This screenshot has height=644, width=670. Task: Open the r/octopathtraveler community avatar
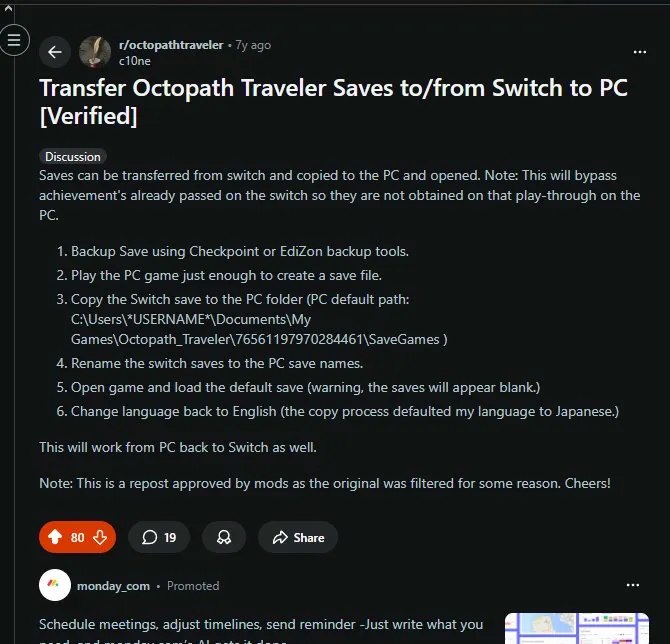(95, 52)
